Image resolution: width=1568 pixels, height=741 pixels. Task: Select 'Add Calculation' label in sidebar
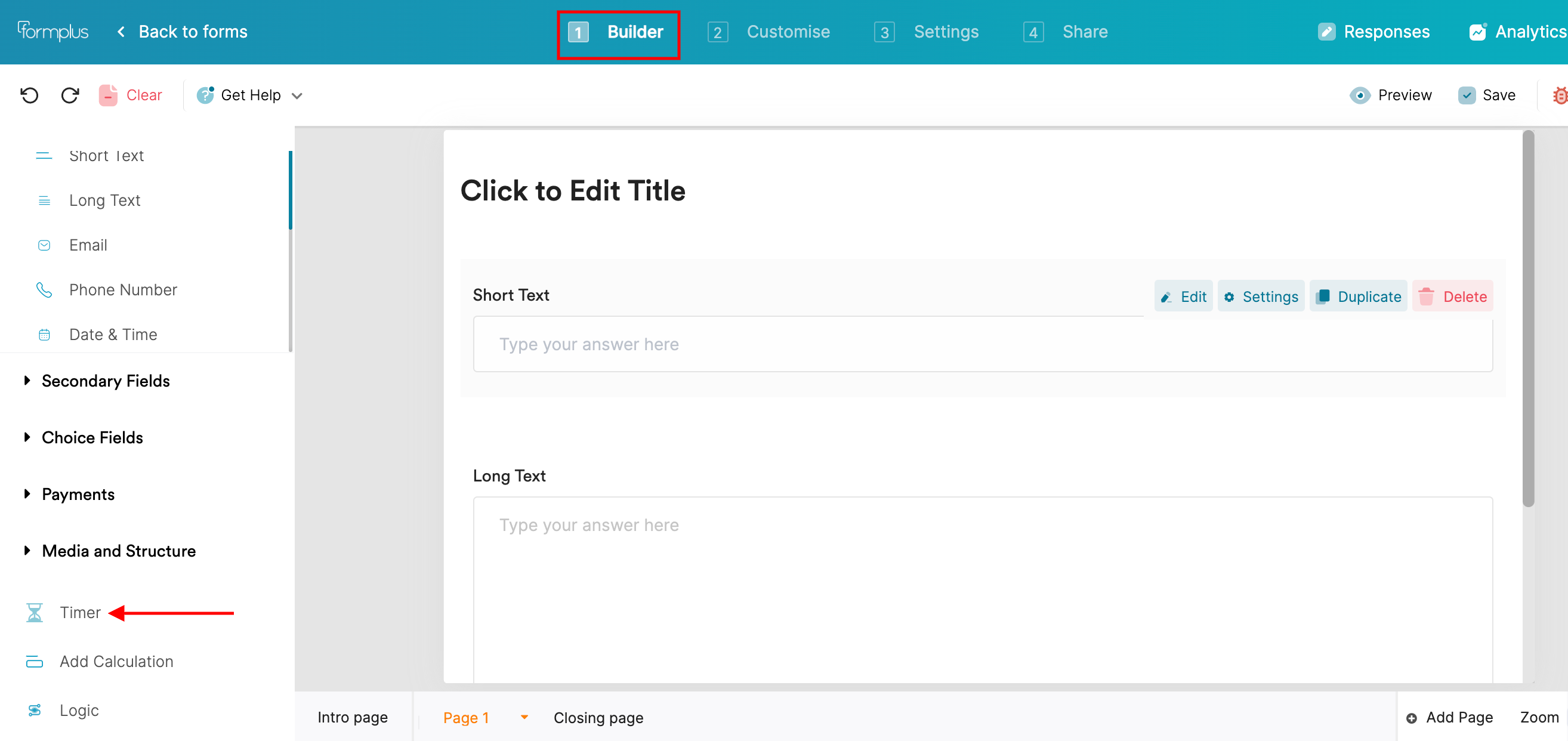tap(116, 662)
